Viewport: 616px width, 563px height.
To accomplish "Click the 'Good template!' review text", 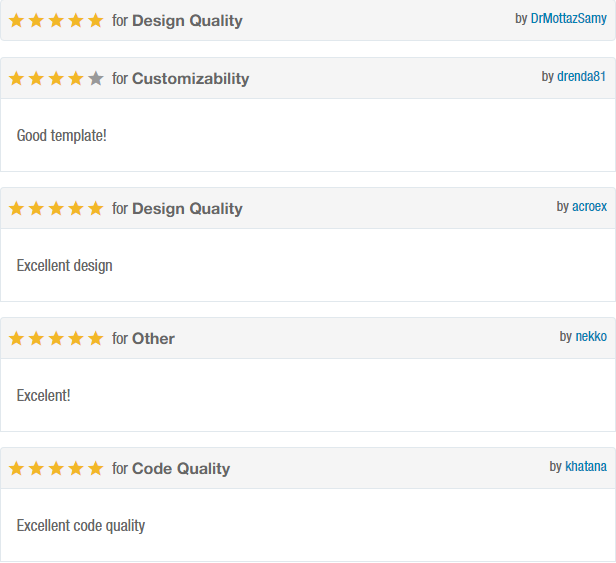I will (x=62, y=135).
